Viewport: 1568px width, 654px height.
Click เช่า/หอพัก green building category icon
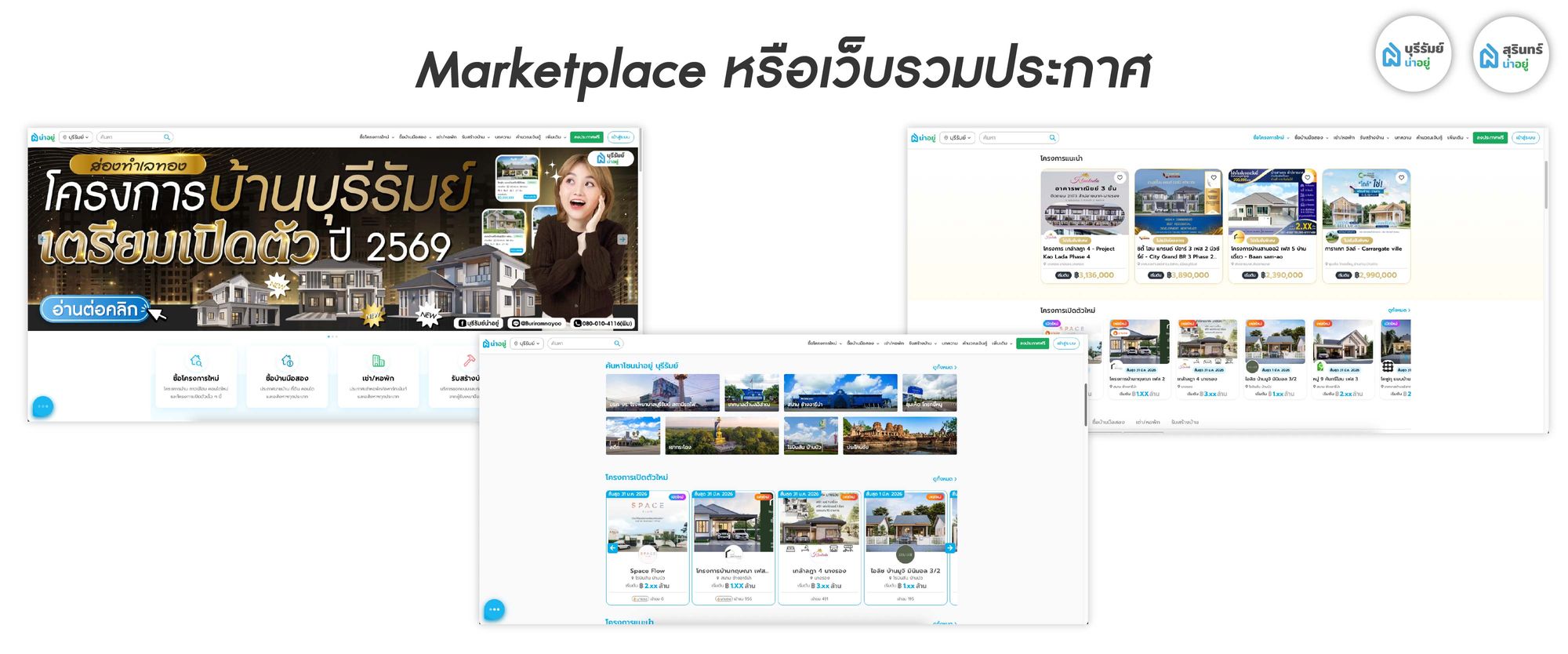pyautogui.click(x=378, y=361)
